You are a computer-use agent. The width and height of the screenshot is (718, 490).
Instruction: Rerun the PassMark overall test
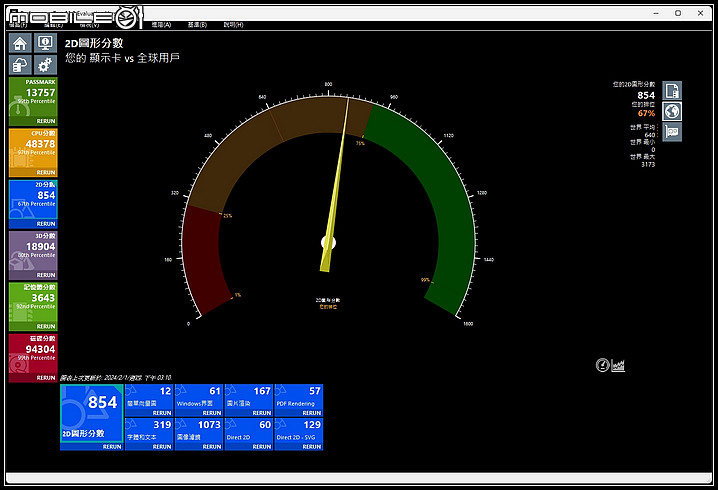[x=46, y=120]
